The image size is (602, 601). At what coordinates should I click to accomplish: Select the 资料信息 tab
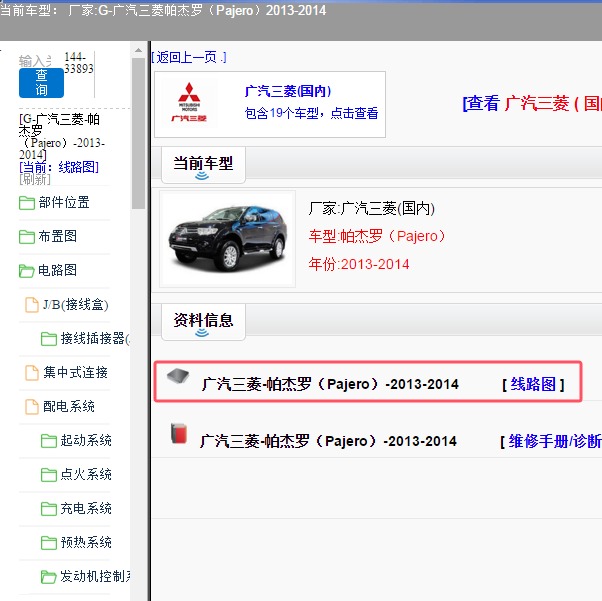point(203,322)
